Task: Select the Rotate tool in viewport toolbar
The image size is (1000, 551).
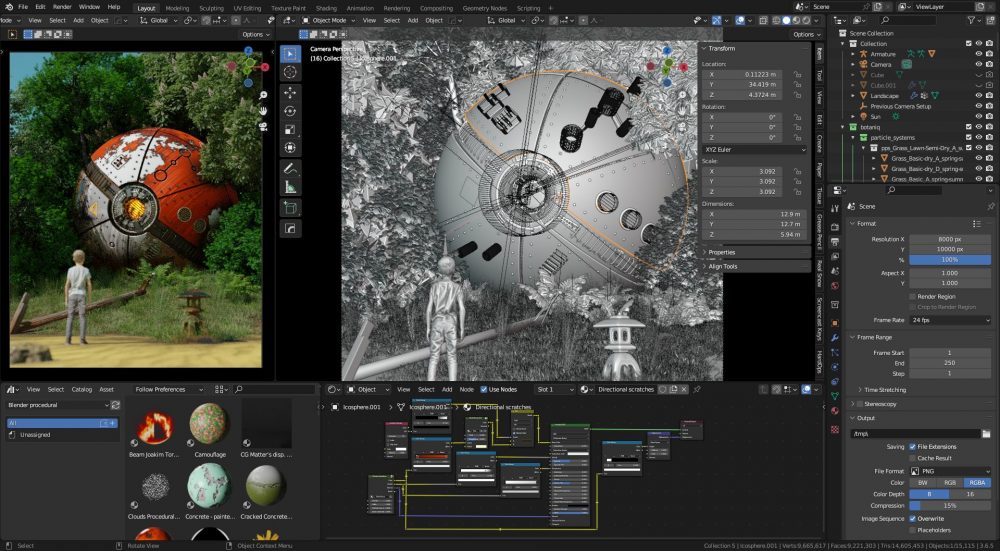Action: click(290, 111)
